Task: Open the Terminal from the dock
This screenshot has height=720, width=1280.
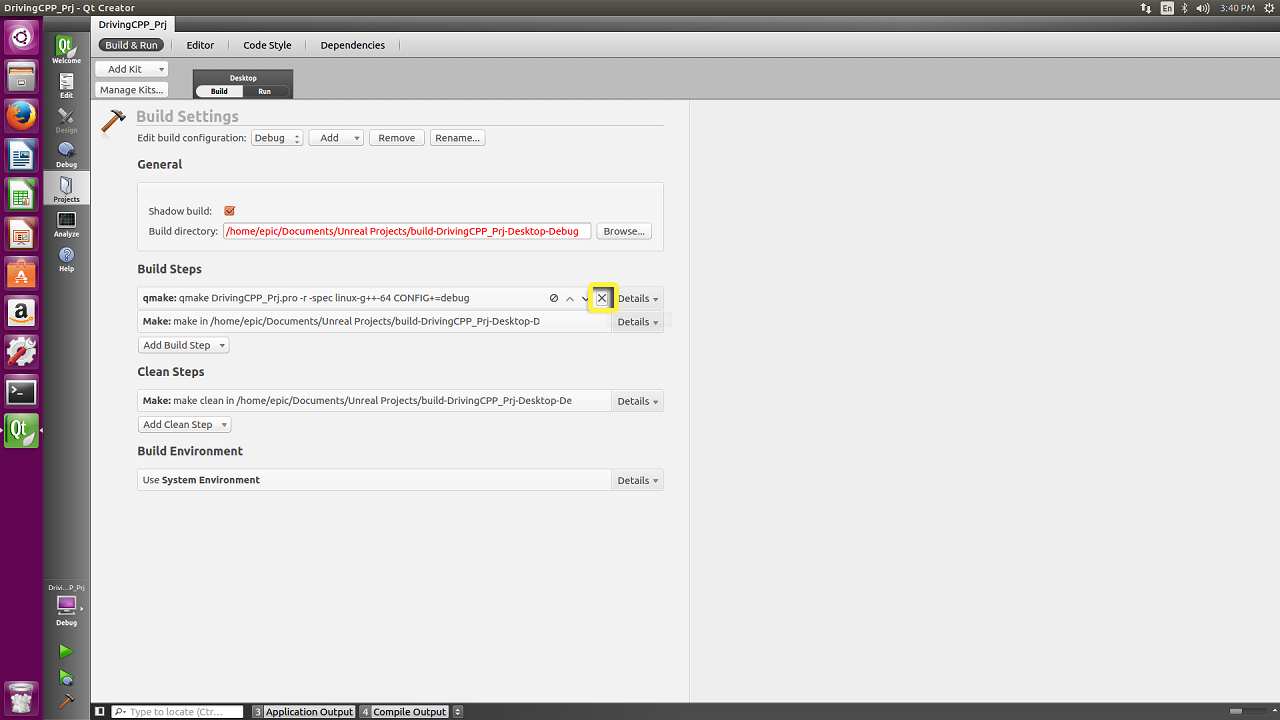Action: coord(21,392)
